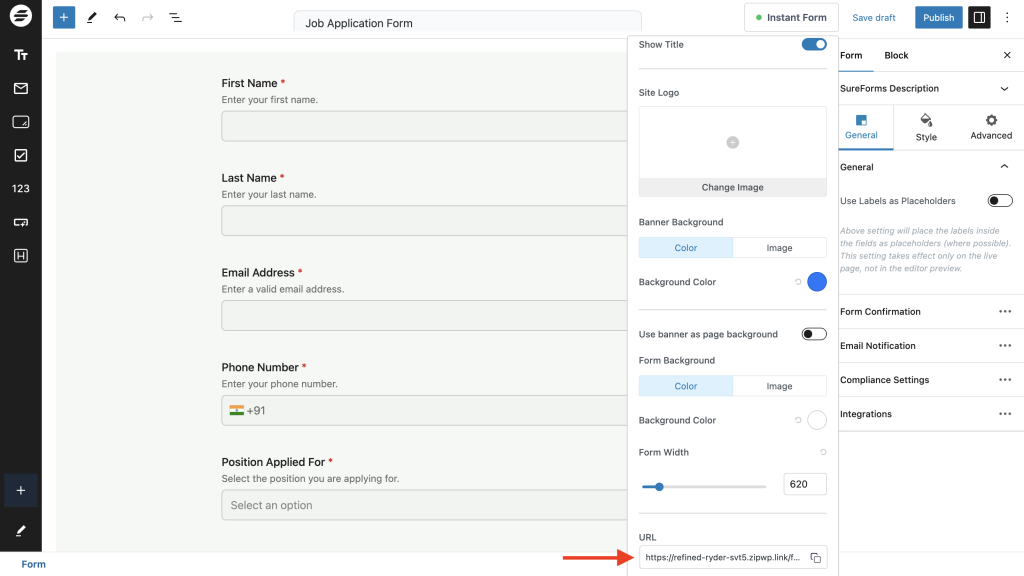Open the document overview list icon
The width and height of the screenshot is (1024, 576).
pos(175,18)
